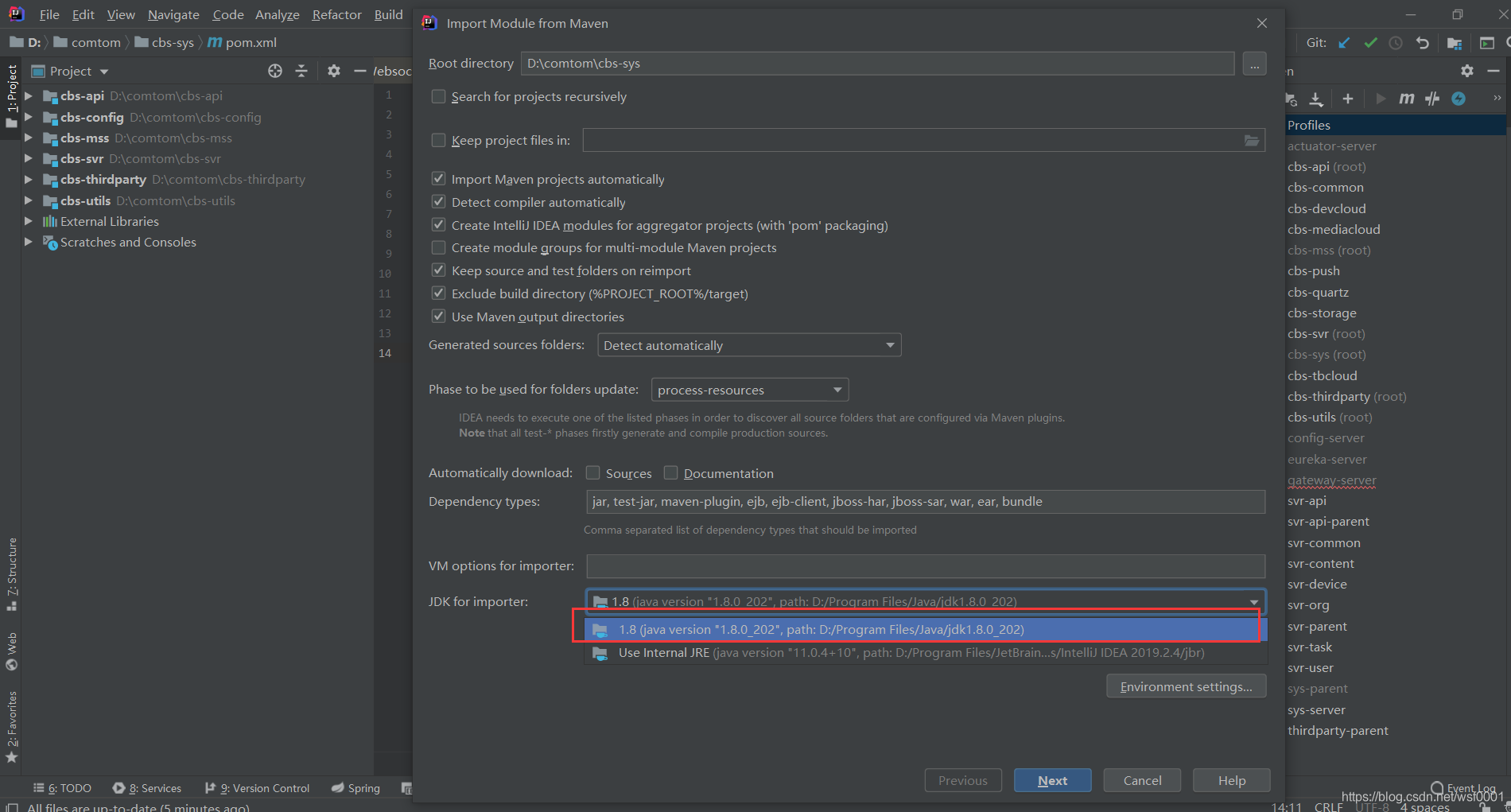This screenshot has width=1511, height=812.
Task: Open the 9: Version Control tab
Action: point(257,788)
